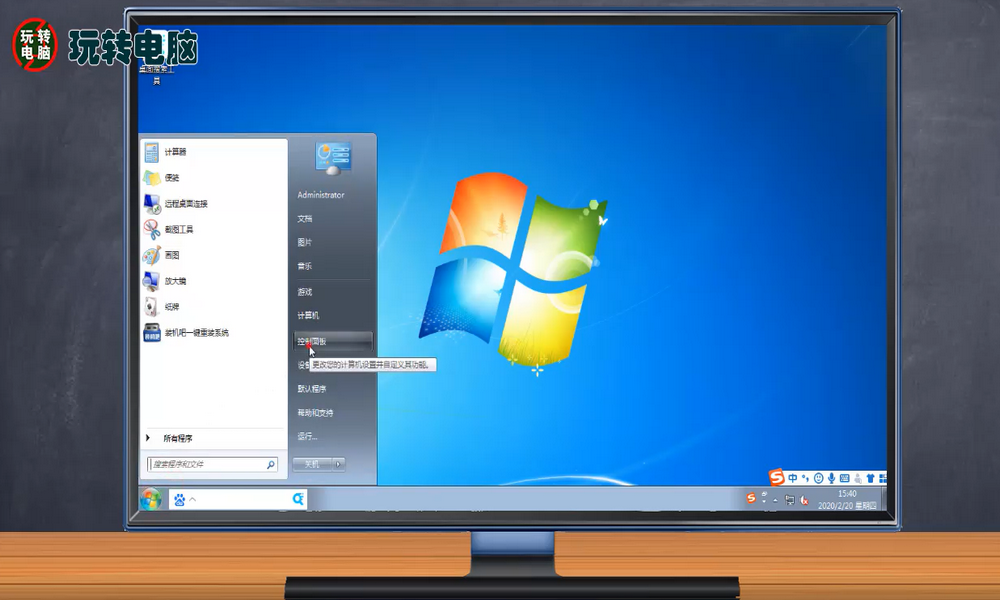1000x600 pixels.
Task: Click the 关机 shutdown button
Action: (312, 464)
